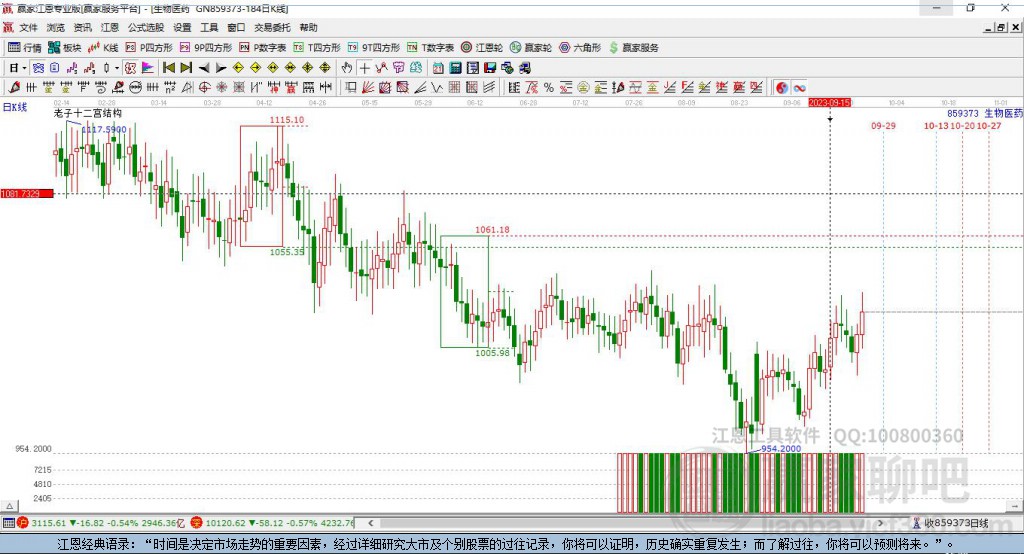Image resolution: width=1024 pixels, height=554 pixels.
Task: Click the red-blue yin-yang icon
Action: pyautogui.click(x=782, y=88)
